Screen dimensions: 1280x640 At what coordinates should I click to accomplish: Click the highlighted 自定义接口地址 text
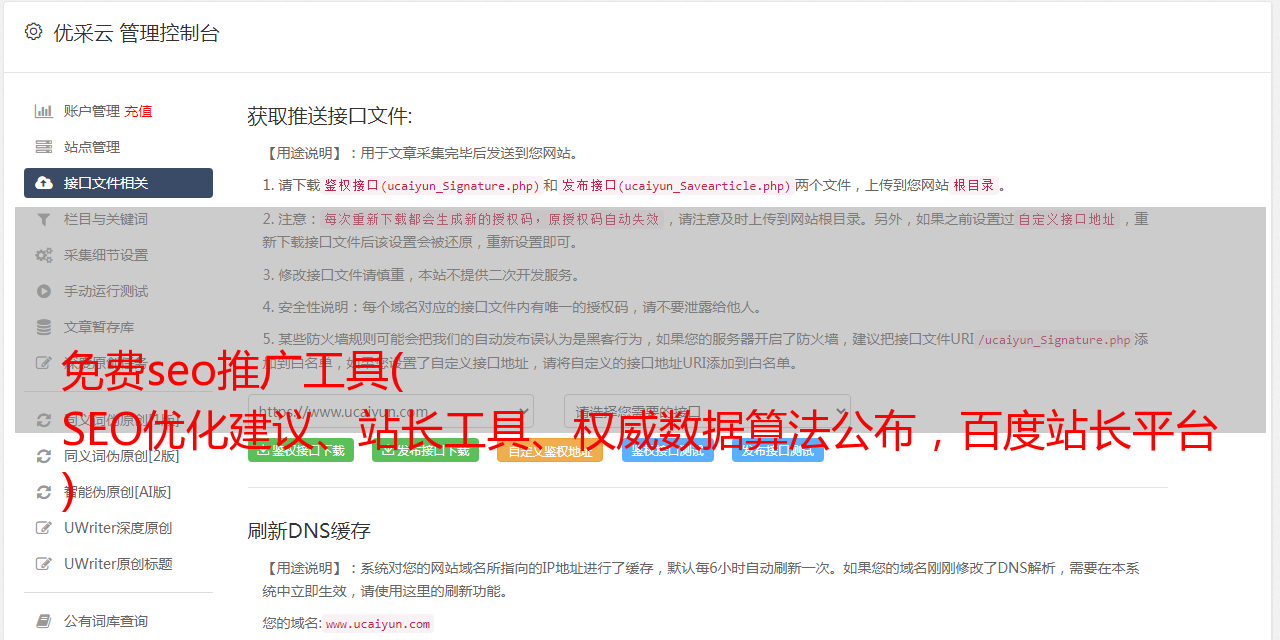point(1066,219)
